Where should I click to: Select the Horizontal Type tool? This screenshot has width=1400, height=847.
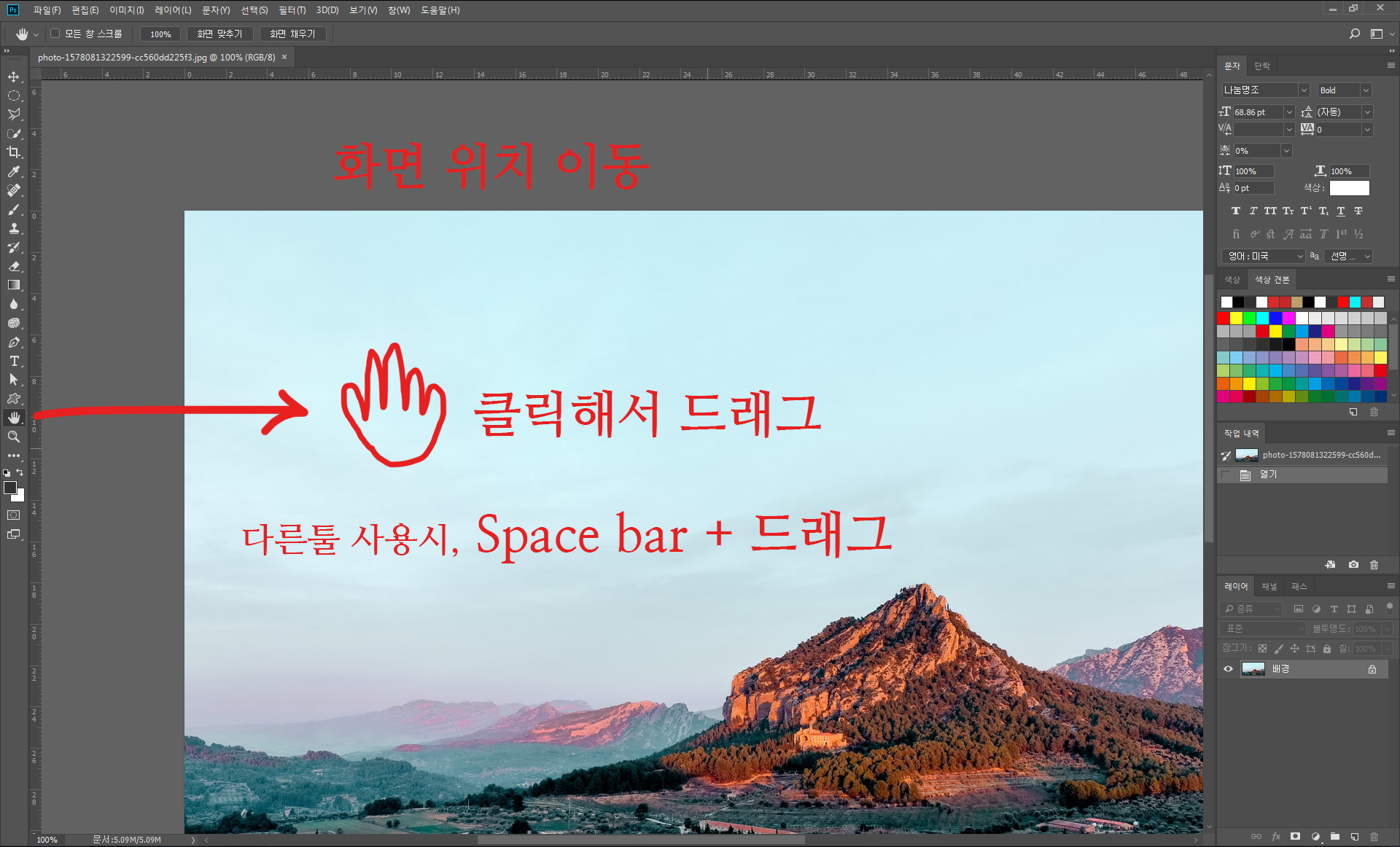(14, 361)
